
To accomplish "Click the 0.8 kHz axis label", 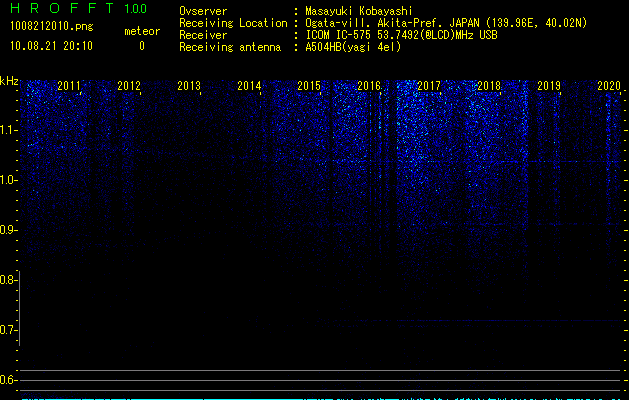I will coord(8,280).
